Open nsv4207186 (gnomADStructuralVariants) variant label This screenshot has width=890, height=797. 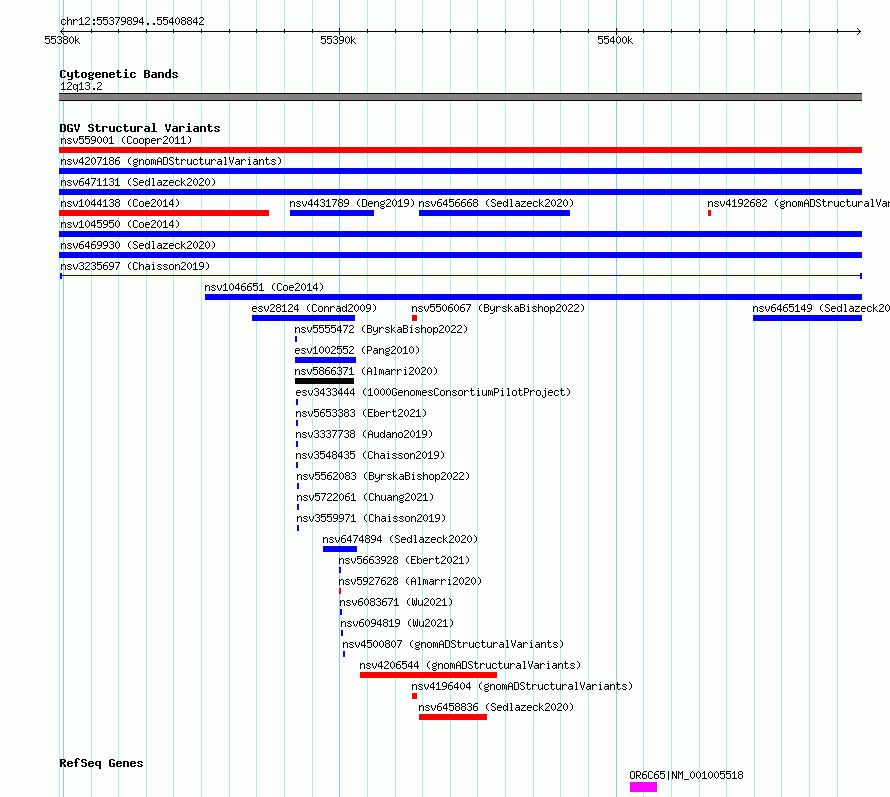pyautogui.click(x=171, y=161)
